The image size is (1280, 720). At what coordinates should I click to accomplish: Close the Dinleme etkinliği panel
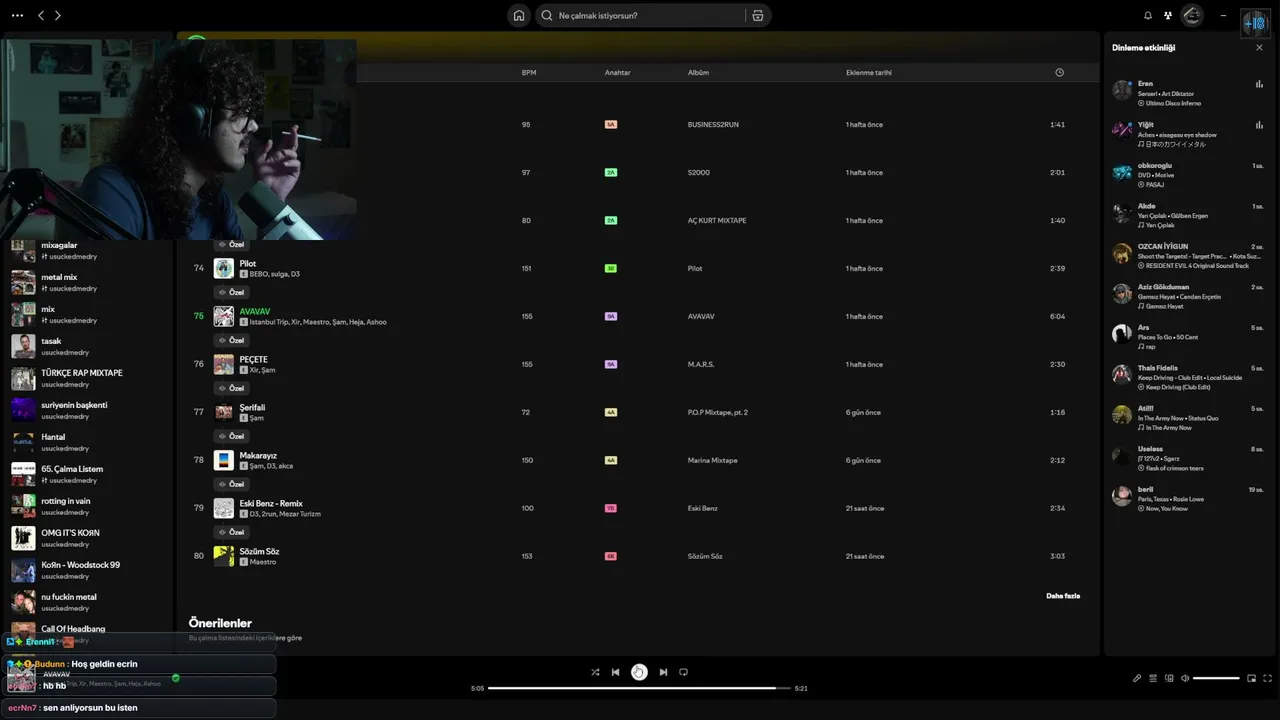point(1259,48)
